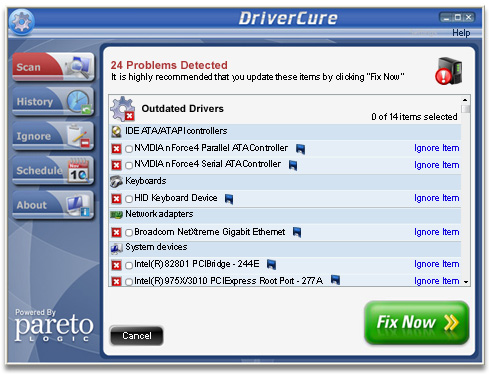Open the Scan section

(x=53, y=67)
